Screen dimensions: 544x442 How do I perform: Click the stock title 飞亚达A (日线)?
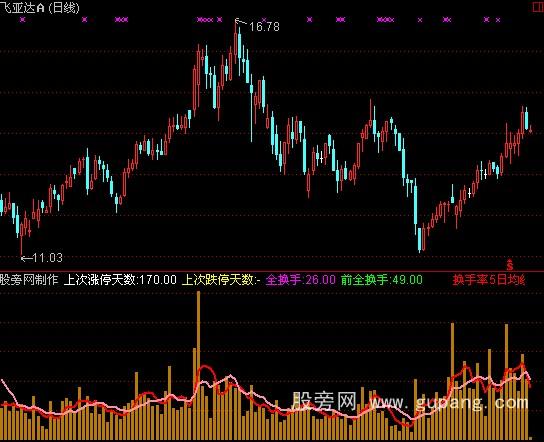click(40, 8)
